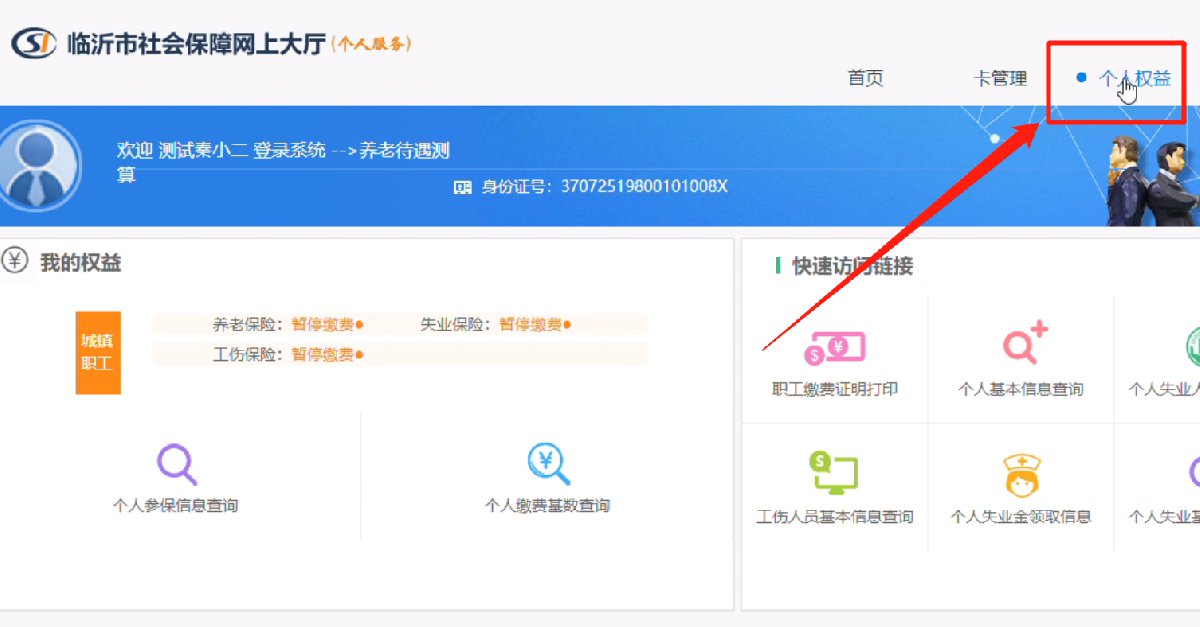This screenshot has height=627, width=1200.
Task: Open 工伤人员基本信息查询 link text
Action: click(x=835, y=517)
